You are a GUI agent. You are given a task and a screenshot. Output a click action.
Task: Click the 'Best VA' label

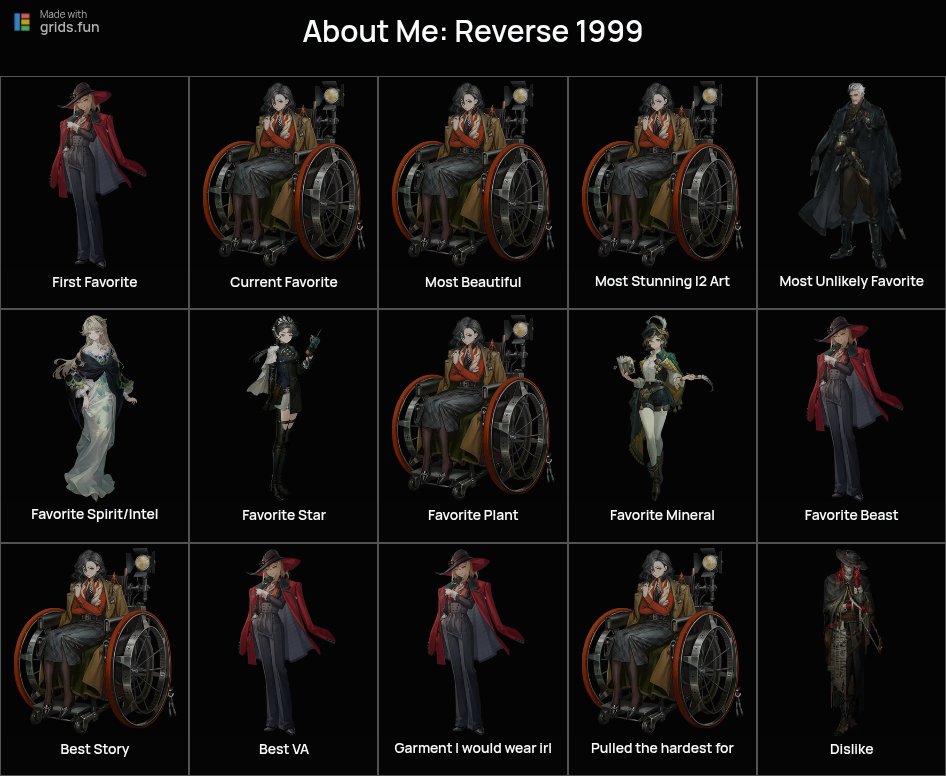(x=284, y=749)
